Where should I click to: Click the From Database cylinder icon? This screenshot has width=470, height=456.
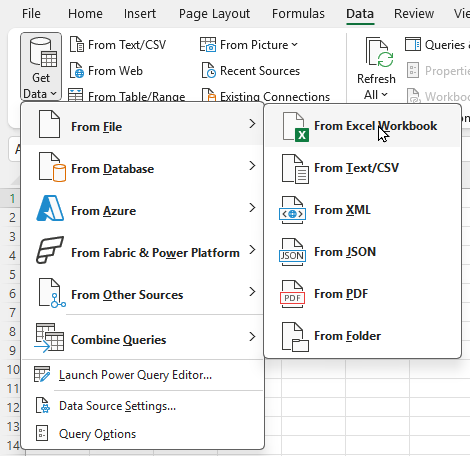[52, 167]
